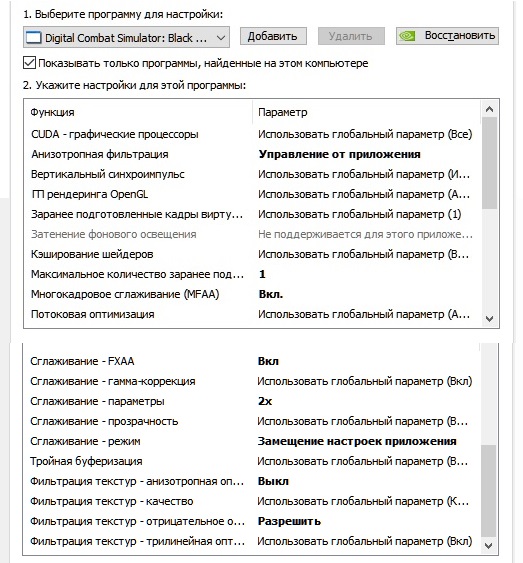
Task: Select 'Максимальное количество заранее под…' row
Action: coord(252,274)
